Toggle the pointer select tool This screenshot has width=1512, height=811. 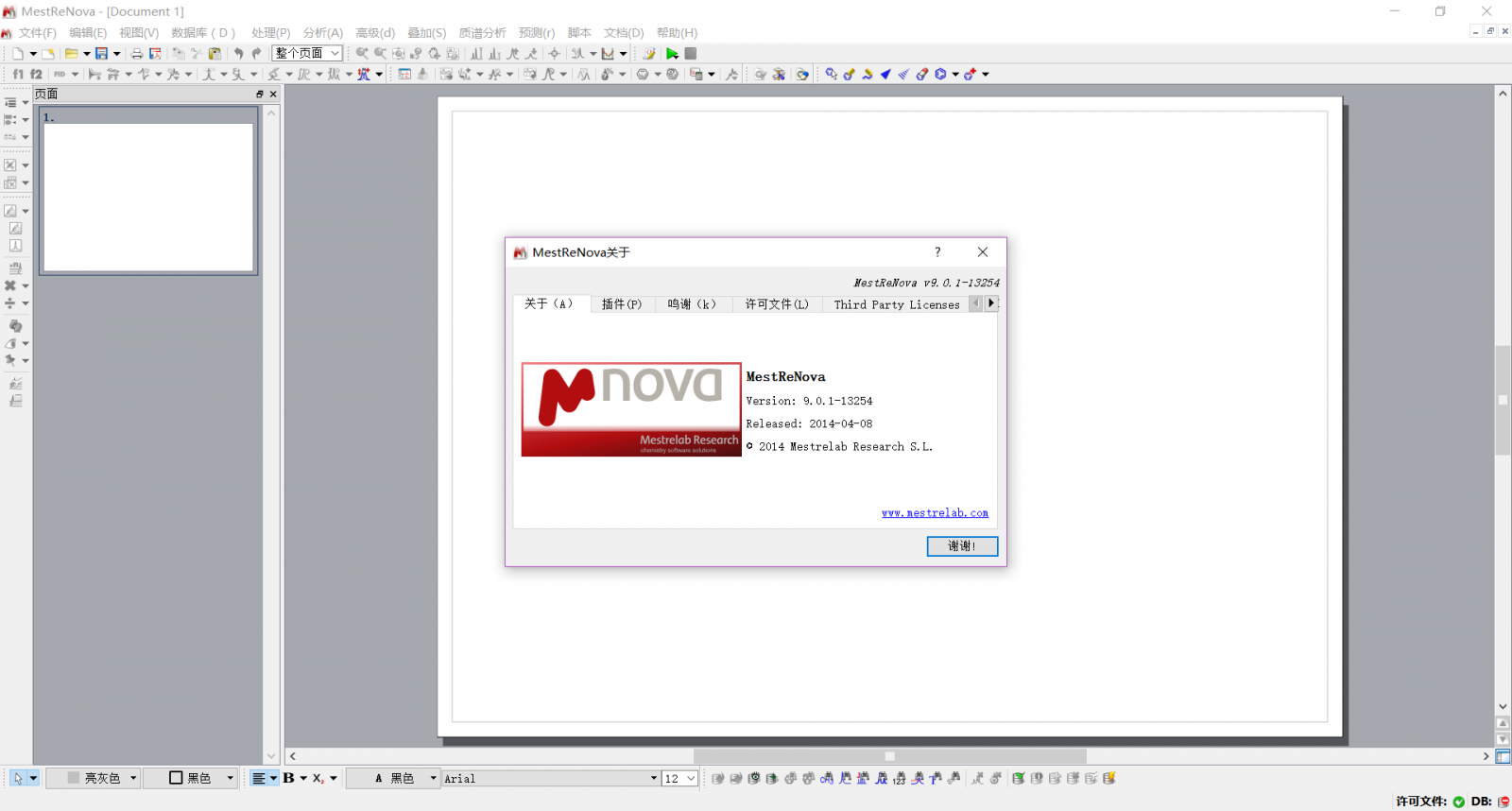tap(18, 778)
